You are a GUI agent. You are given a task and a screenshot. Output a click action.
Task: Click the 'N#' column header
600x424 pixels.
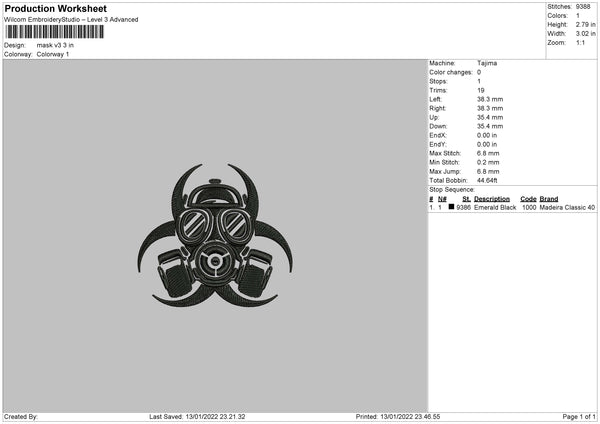(x=442, y=199)
